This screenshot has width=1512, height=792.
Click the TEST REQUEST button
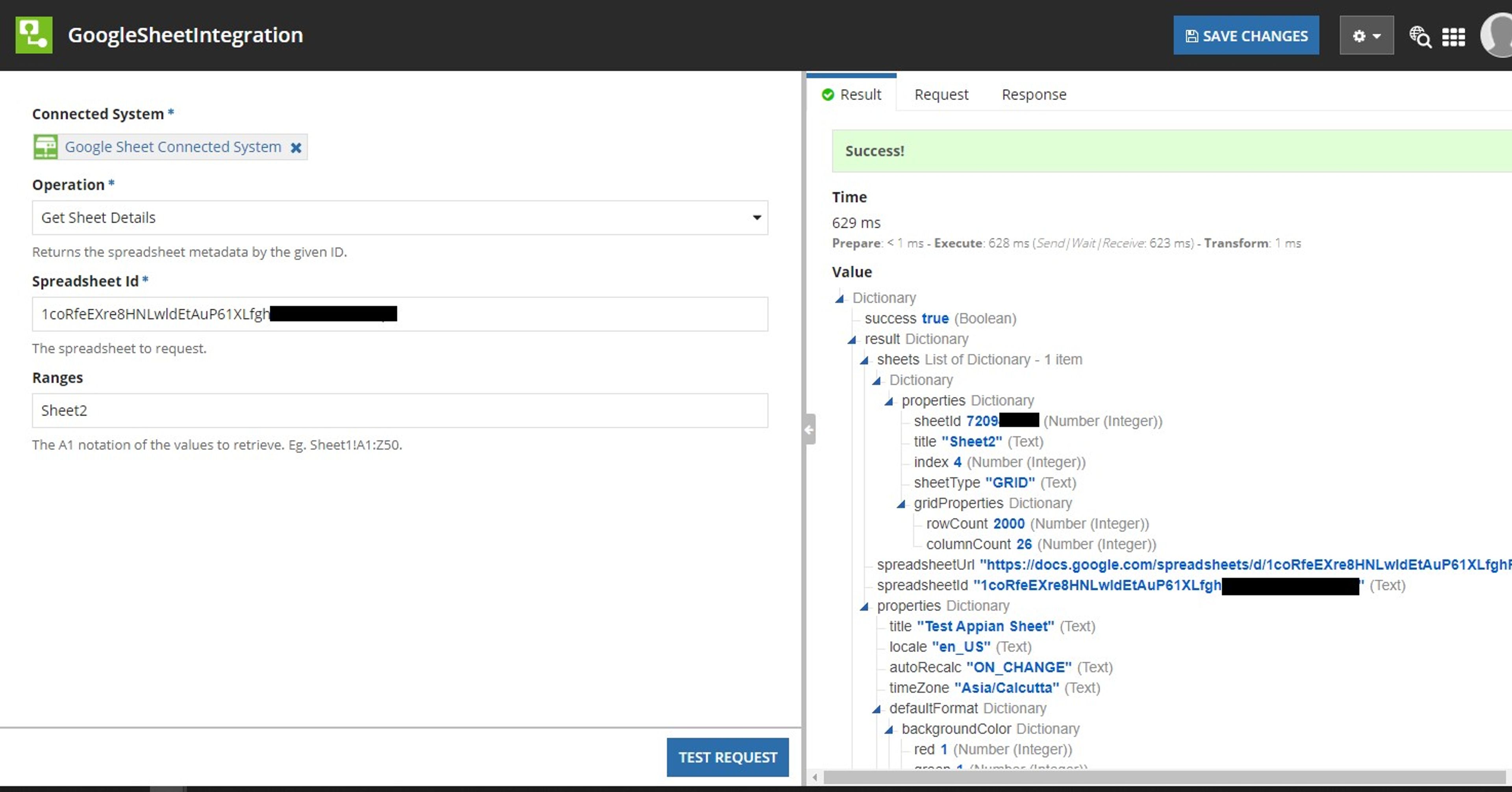point(727,757)
